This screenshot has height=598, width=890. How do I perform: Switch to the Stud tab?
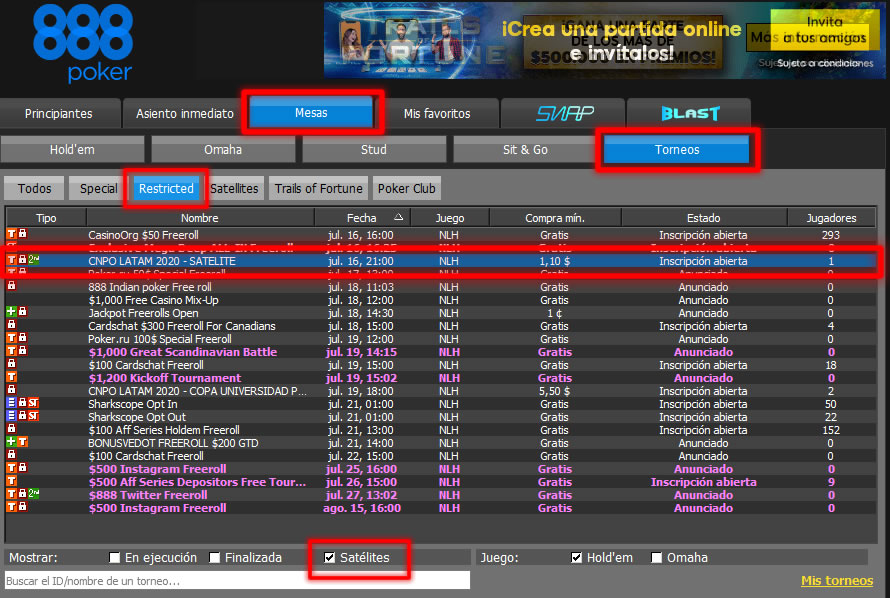coord(373,150)
